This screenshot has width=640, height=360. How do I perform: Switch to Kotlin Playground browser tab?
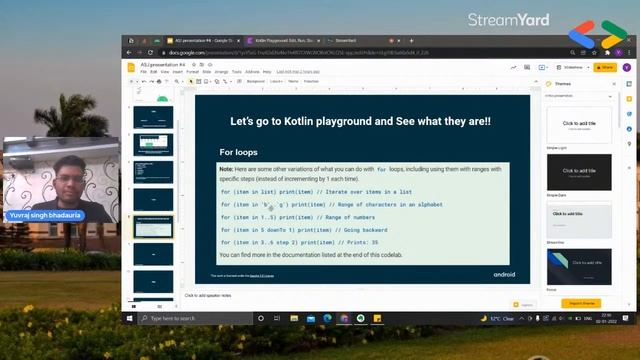coord(284,41)
